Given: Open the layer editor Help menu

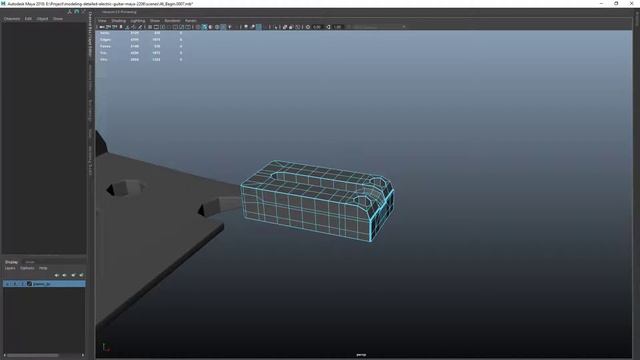Looking at the screenshot, I should pyautogui.click(x=43, y=268).
